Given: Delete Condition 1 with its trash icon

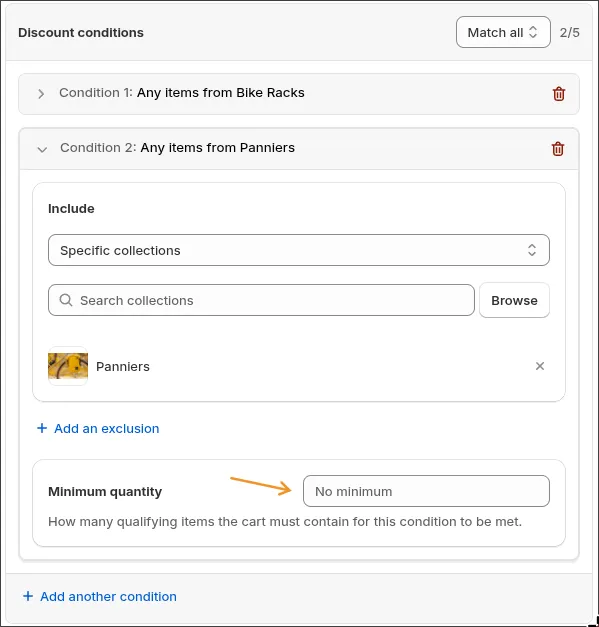Looking at the screenshot, I should click(x=559, y=94).
